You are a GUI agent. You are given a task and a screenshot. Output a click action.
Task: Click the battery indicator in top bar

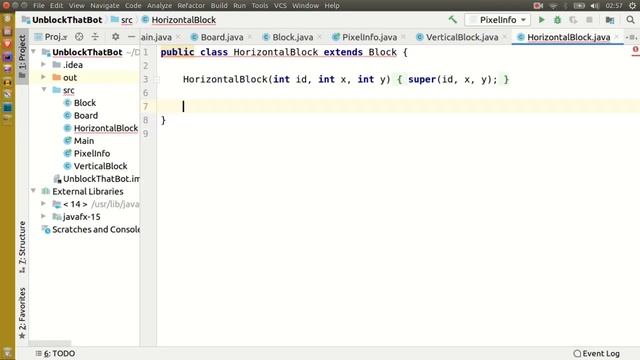click(x=579, y=5)
